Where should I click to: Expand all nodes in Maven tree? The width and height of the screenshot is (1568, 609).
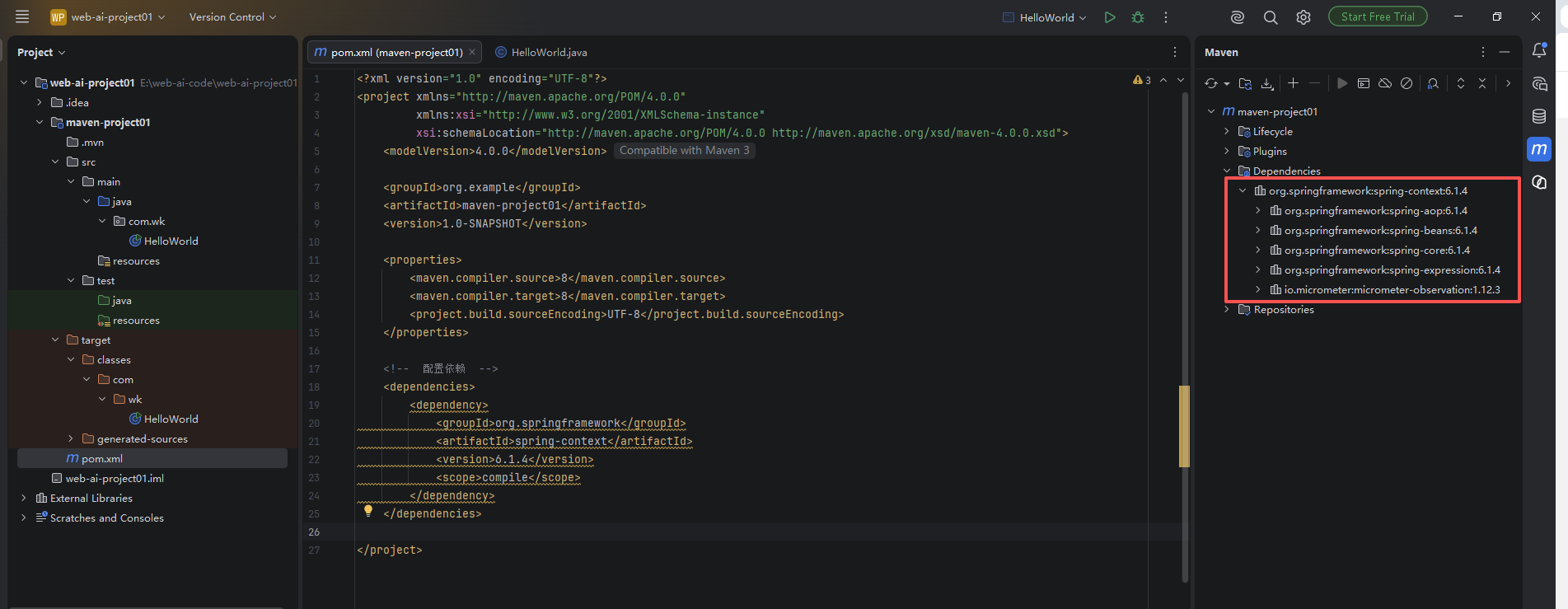tap(1461, 83)
